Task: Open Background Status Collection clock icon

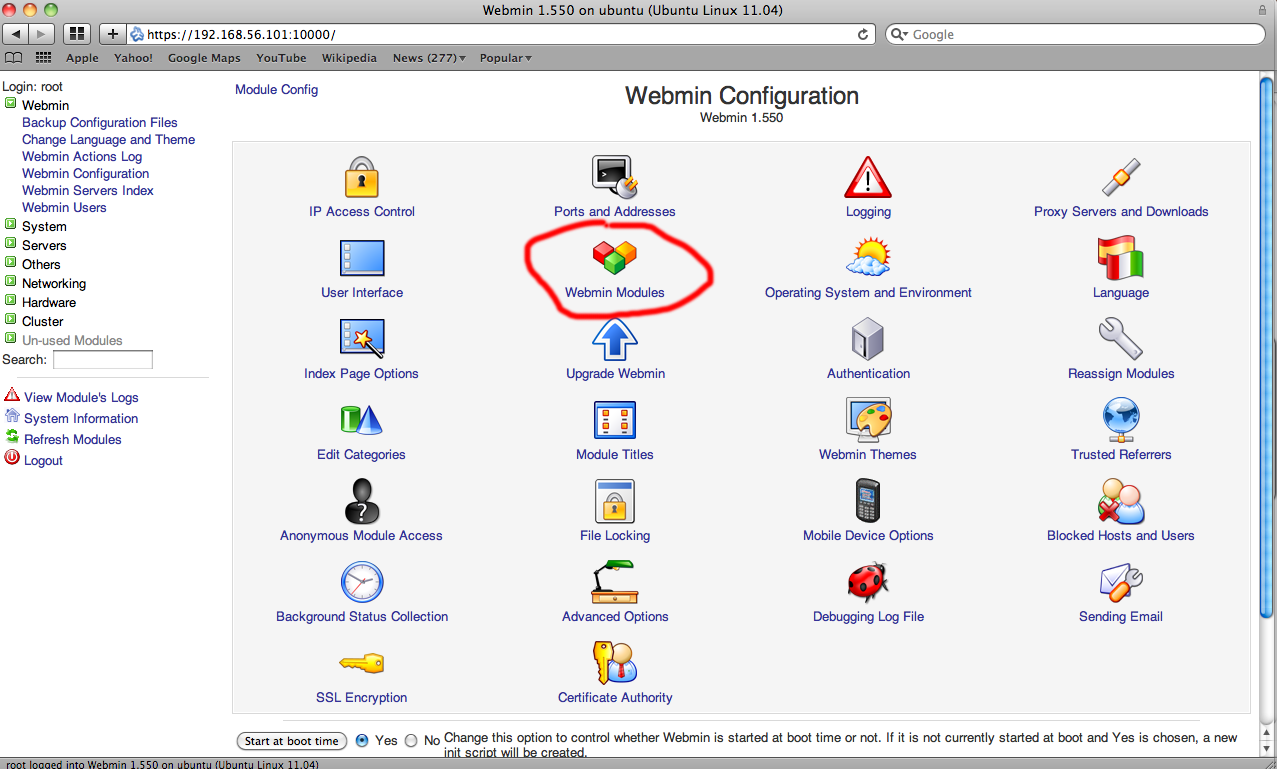Action: pyautogui.click(x=362, y=582)
